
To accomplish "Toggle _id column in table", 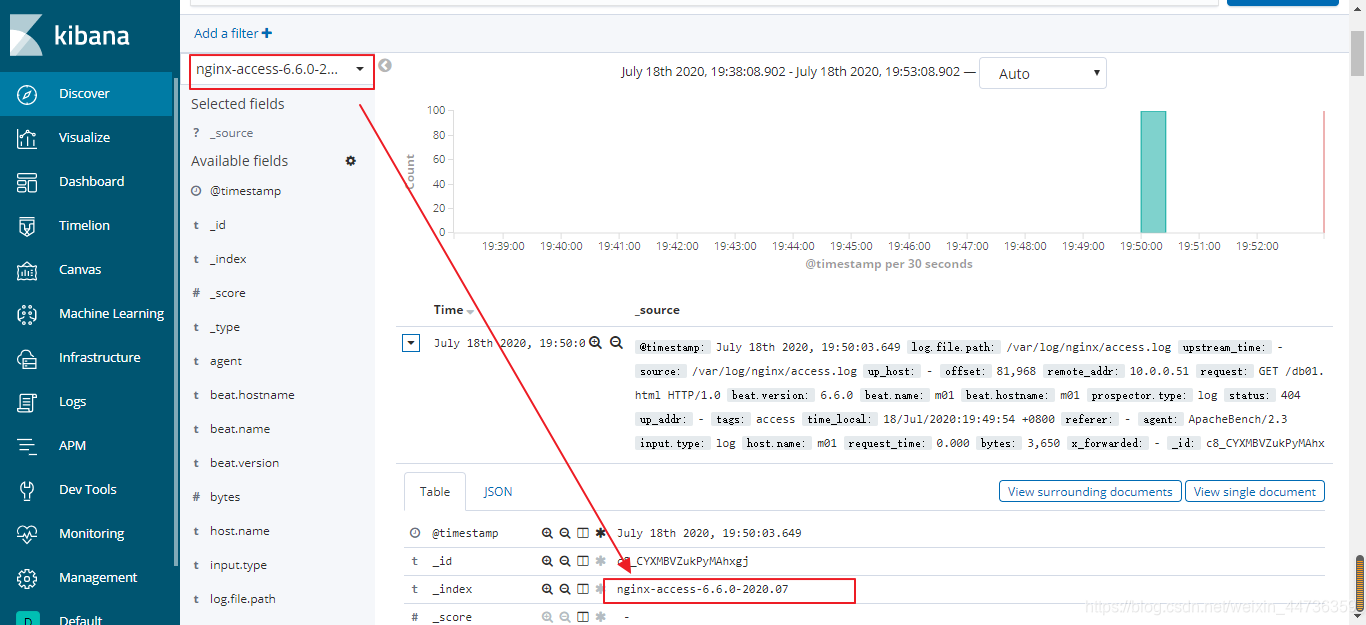I will click(x=583, y=561).
